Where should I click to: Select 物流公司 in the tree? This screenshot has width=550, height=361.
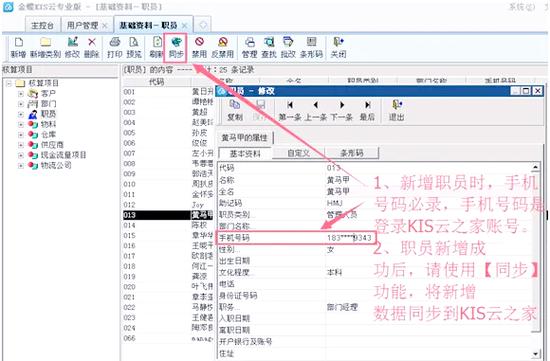click(x=56, y=165)
